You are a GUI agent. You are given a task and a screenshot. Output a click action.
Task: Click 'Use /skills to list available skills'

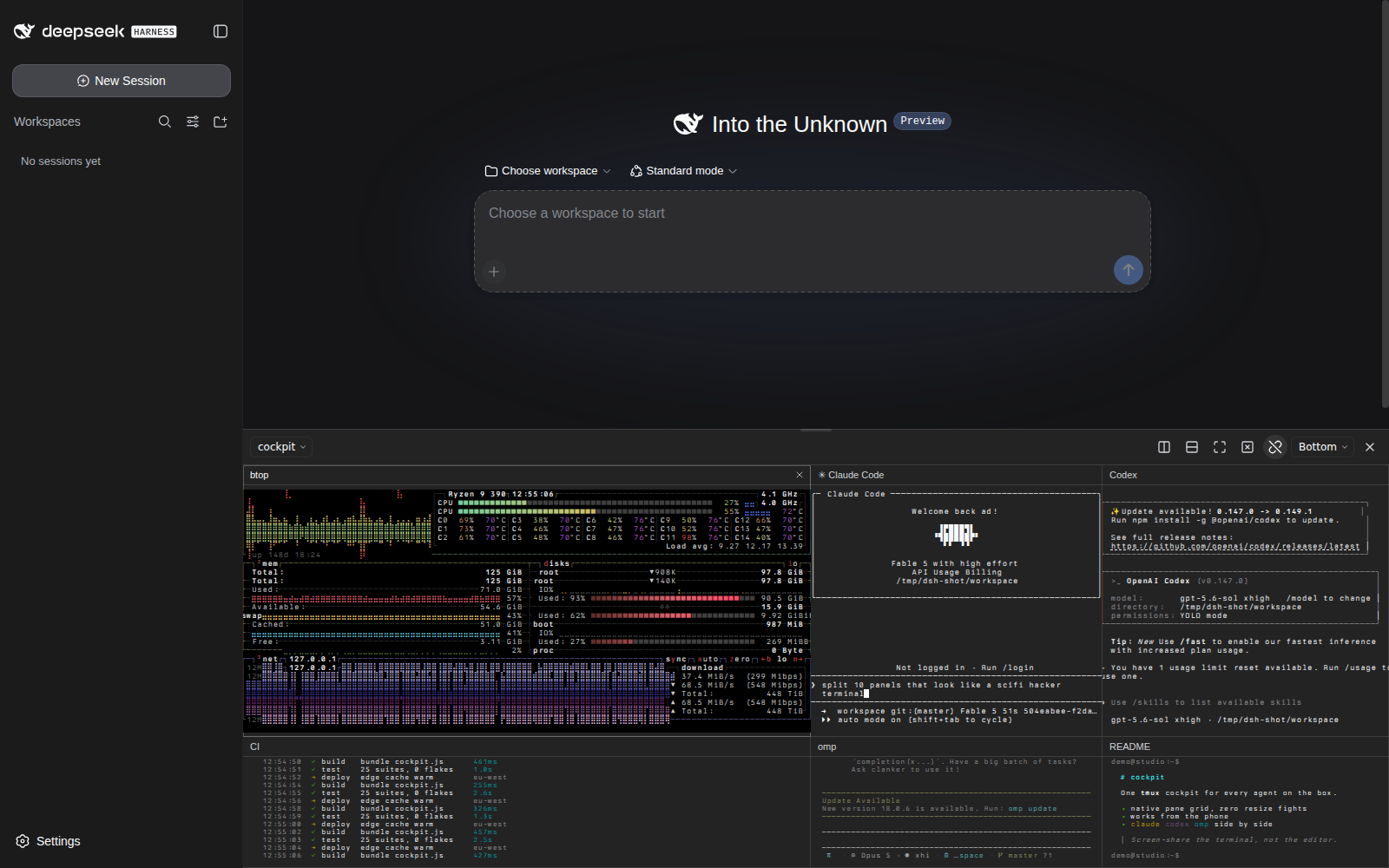coord(1207,702)
